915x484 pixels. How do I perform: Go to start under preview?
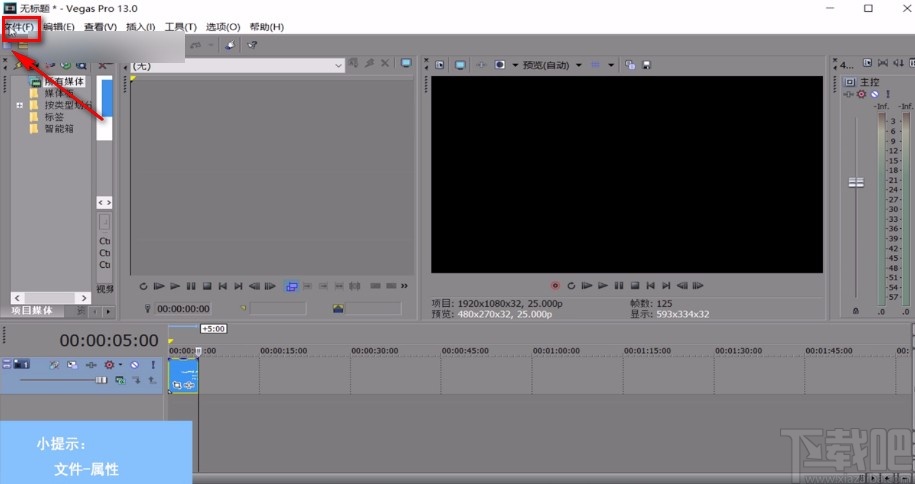(650, 285)
